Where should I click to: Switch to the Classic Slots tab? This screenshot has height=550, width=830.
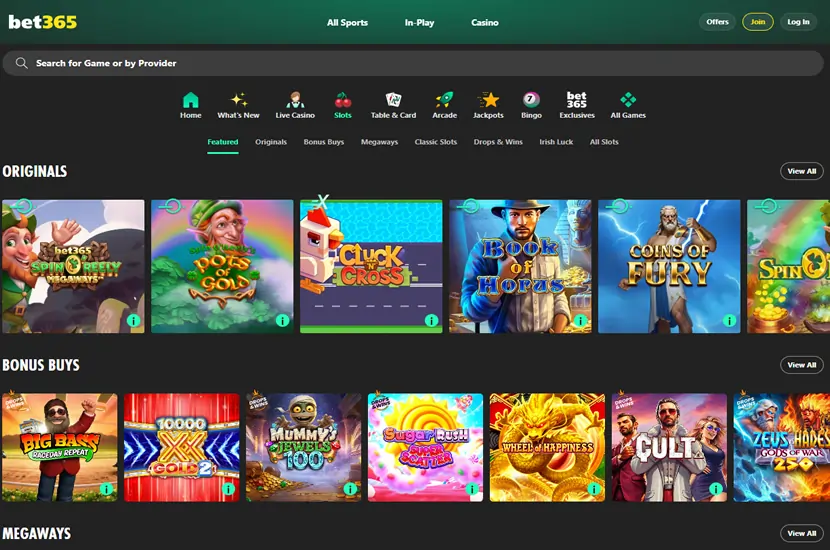pos(436,142)
